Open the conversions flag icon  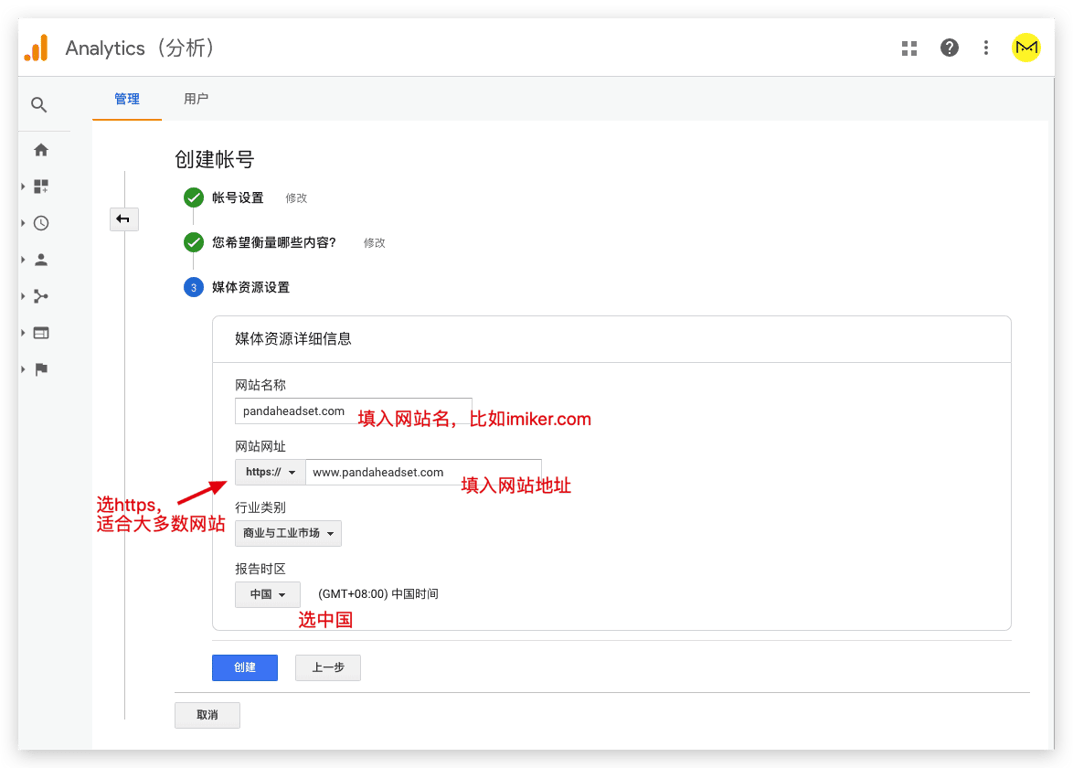(41, 370)
